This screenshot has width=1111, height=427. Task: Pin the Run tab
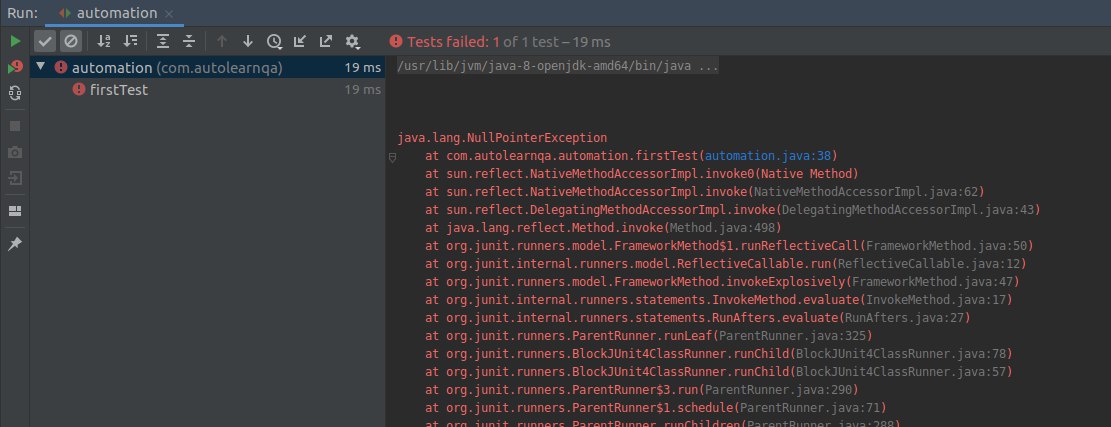pos(15,244)
